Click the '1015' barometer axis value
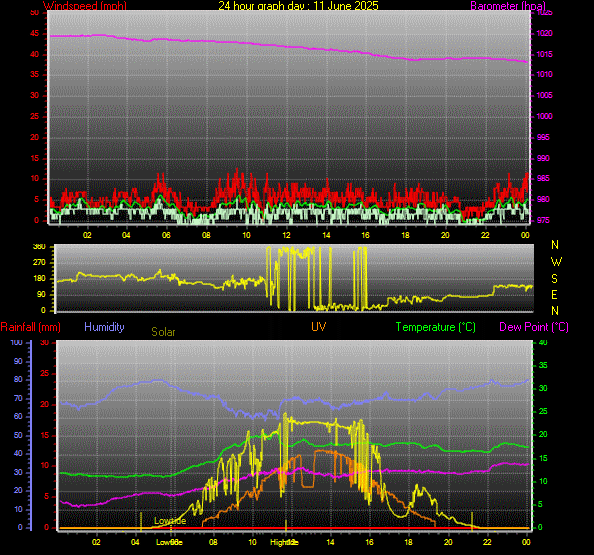594x555 pixels. (x=544, y=54)
